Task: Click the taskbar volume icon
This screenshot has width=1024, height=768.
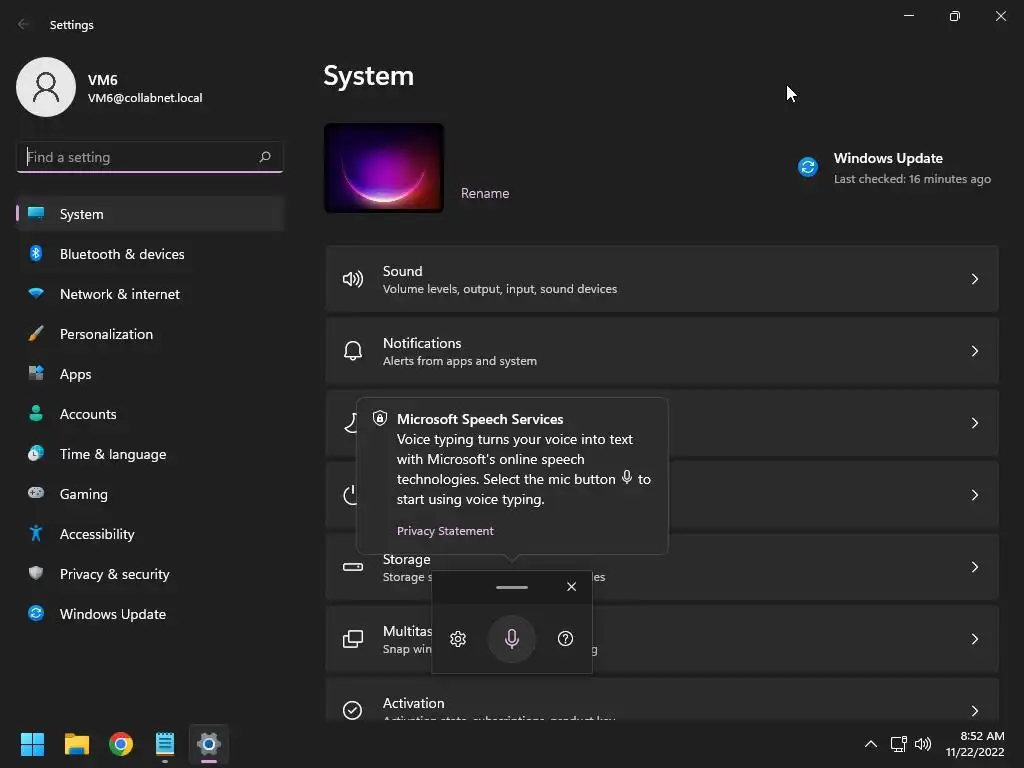Action: click(x=923, y=744)
